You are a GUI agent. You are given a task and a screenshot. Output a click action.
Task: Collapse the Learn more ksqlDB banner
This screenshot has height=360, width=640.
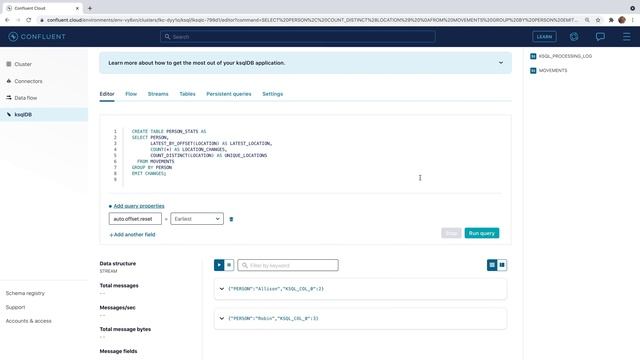tap(501, 63)
